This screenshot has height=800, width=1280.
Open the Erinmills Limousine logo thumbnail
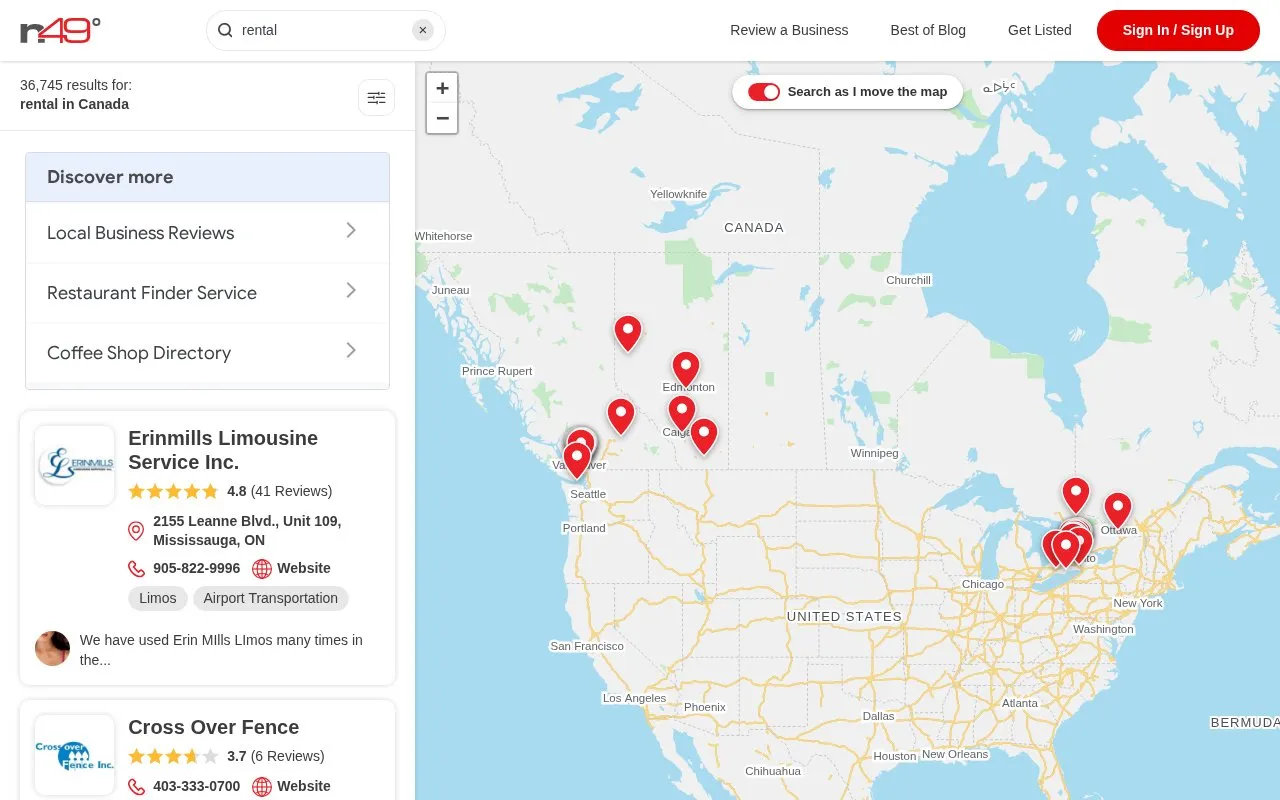pos(75,466)
